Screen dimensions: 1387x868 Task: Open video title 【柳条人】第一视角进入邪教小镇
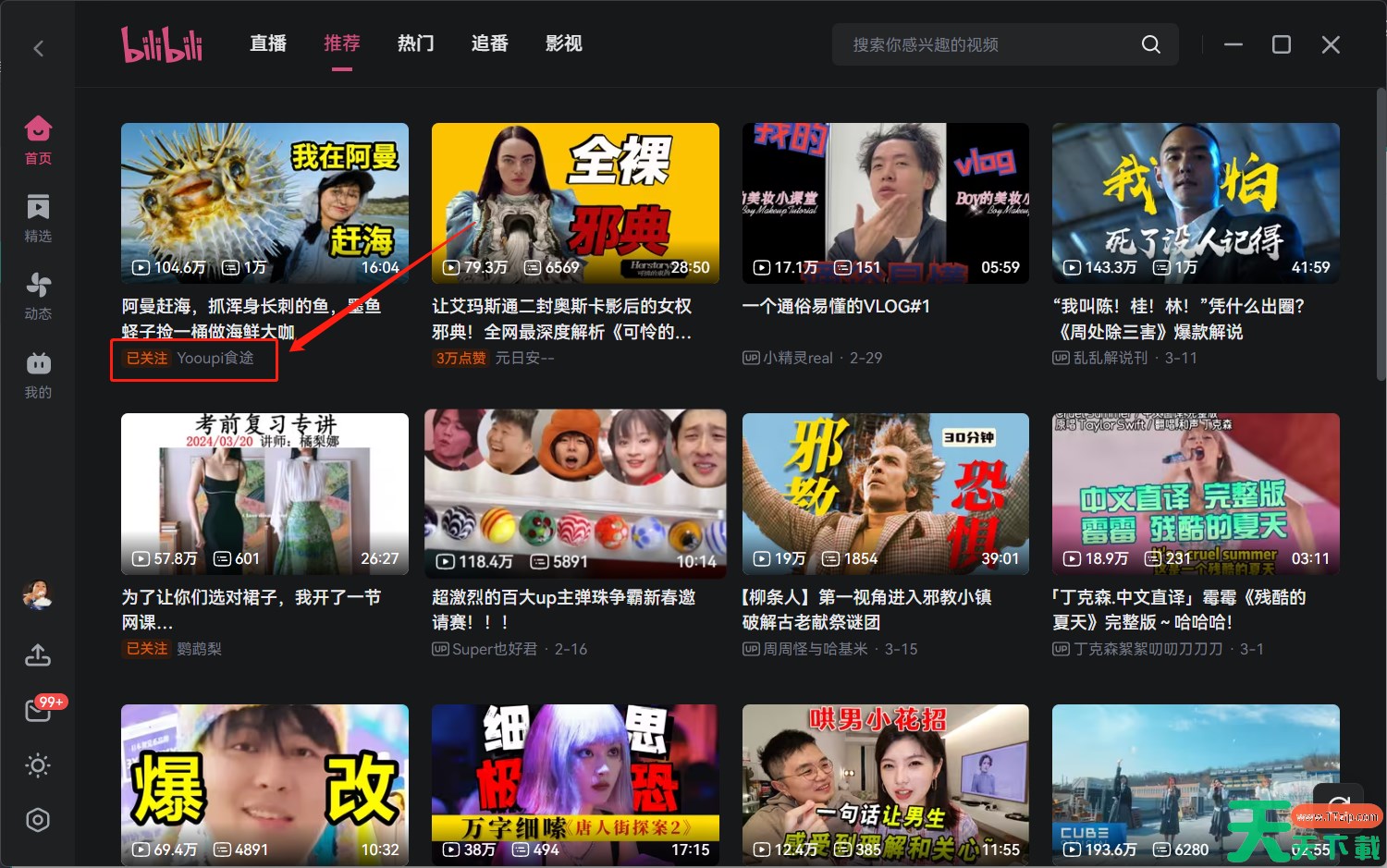click(867, 609)
